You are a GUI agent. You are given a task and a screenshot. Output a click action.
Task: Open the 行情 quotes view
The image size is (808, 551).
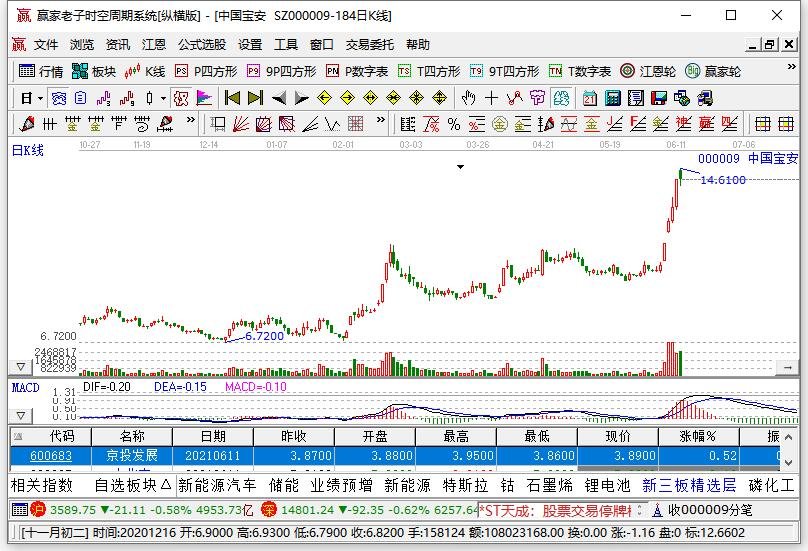(40, 71)
